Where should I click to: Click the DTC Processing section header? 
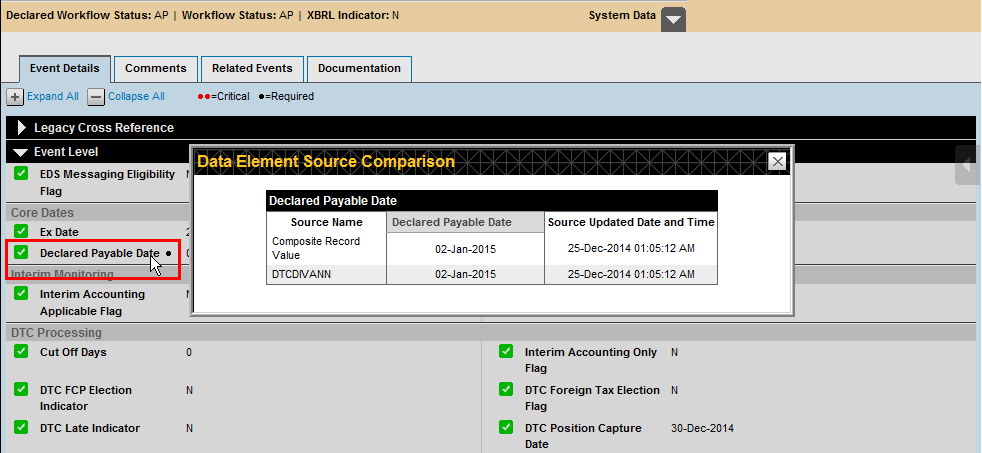(x=56, y=333)
